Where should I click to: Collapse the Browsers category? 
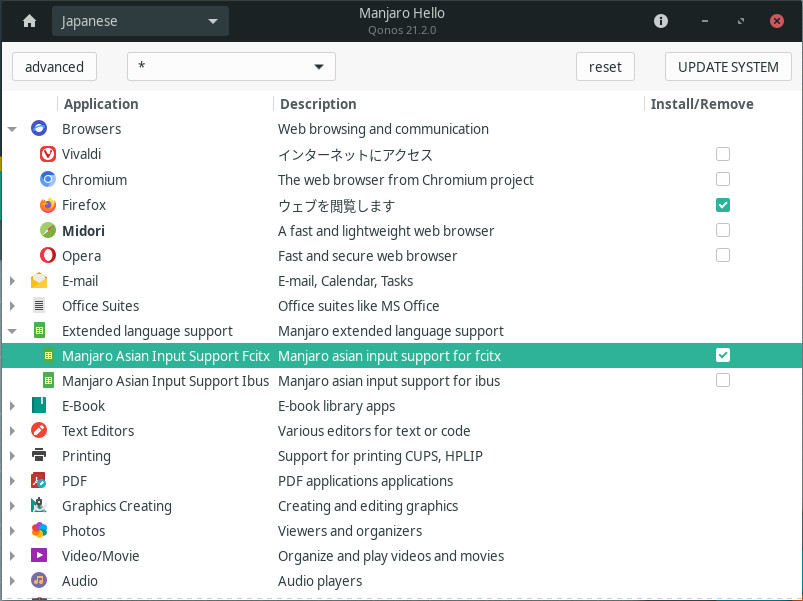(12, 129)
